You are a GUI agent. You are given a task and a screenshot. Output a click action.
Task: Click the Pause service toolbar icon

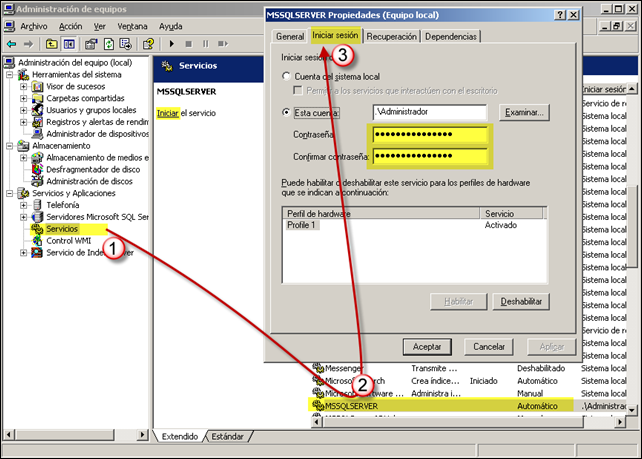[x=206, y=44]
